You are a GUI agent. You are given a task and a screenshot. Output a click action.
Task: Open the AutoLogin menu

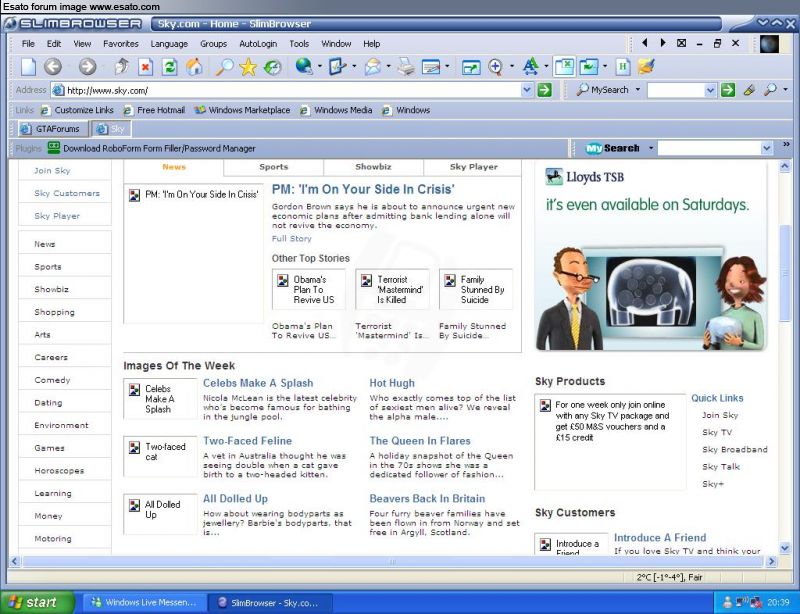pos(258,44)
